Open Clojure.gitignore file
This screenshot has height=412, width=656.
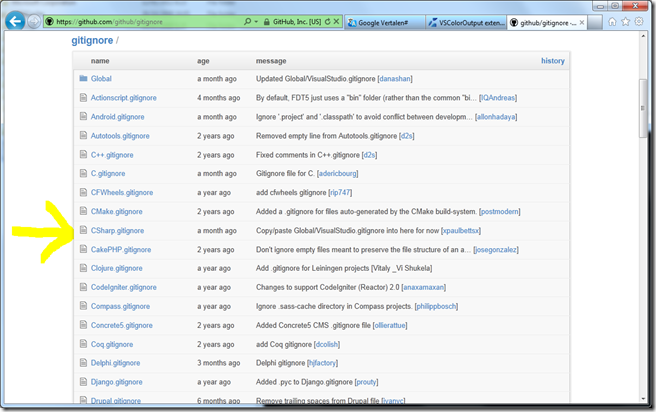pos(117,268)
